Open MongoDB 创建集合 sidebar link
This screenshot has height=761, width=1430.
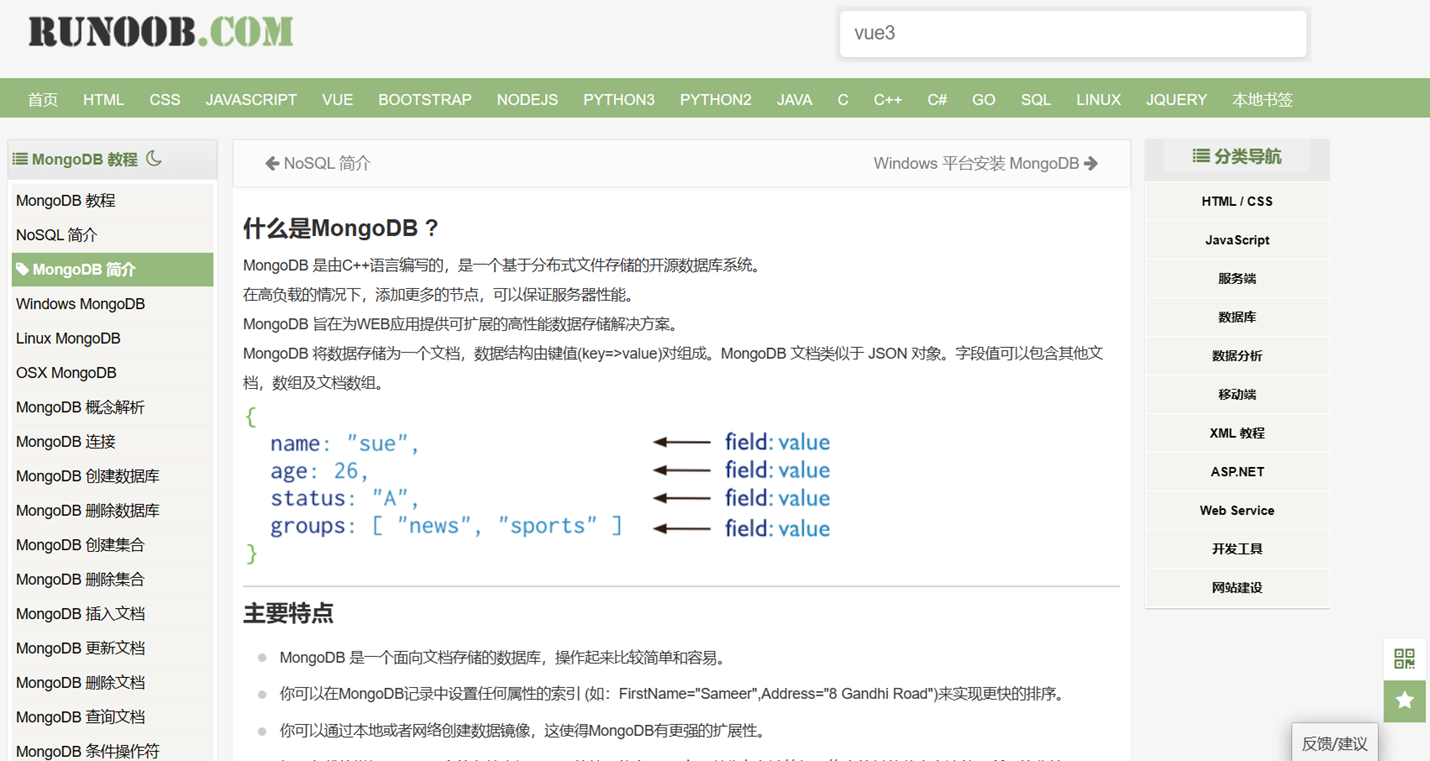(112, 545)
